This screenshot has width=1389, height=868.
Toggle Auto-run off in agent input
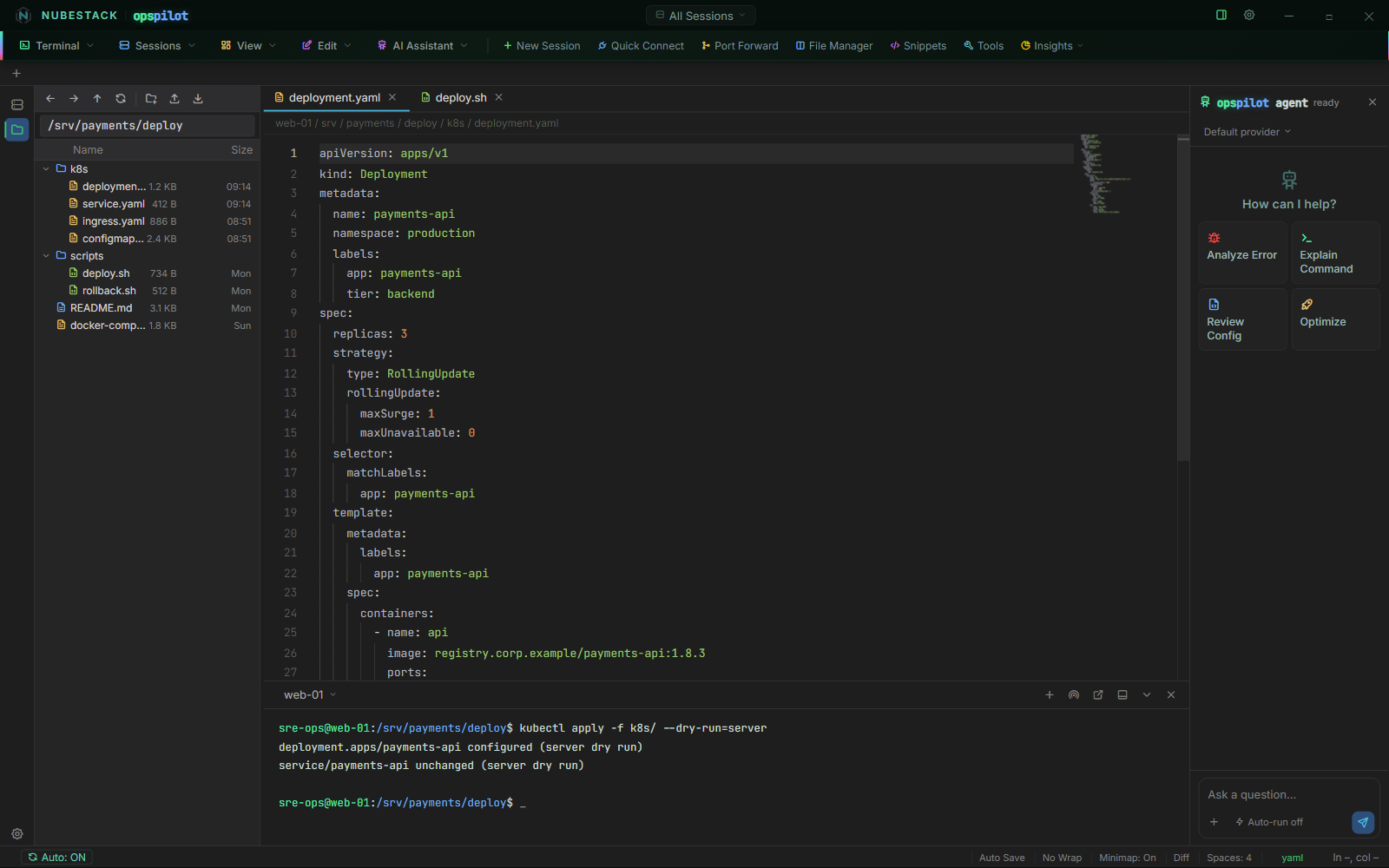(x=1269, y=822)
